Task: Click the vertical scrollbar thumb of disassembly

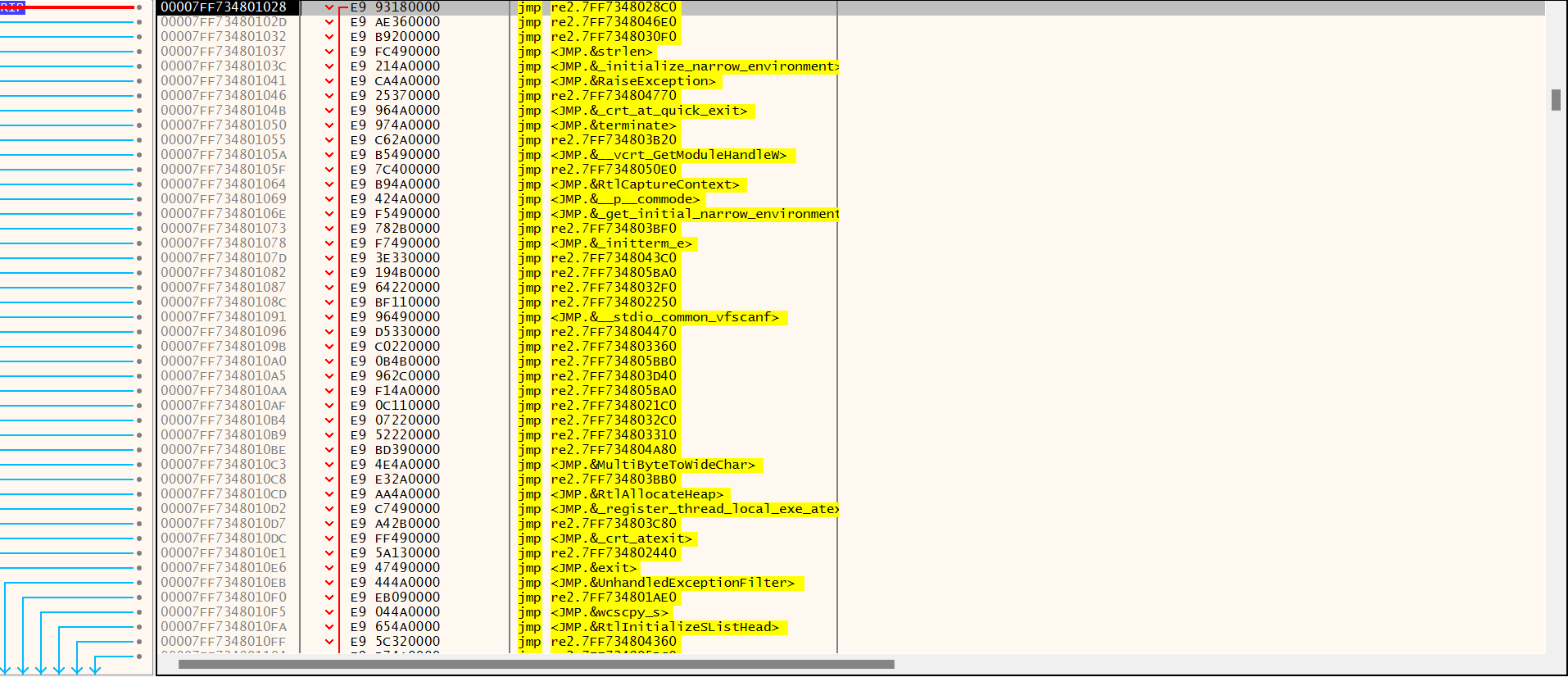Action: pos(1556,100)
